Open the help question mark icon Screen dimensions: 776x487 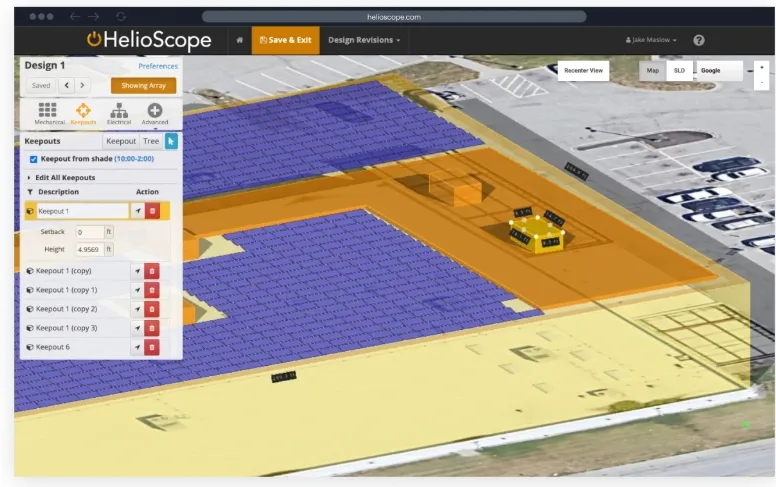point(698,40)
